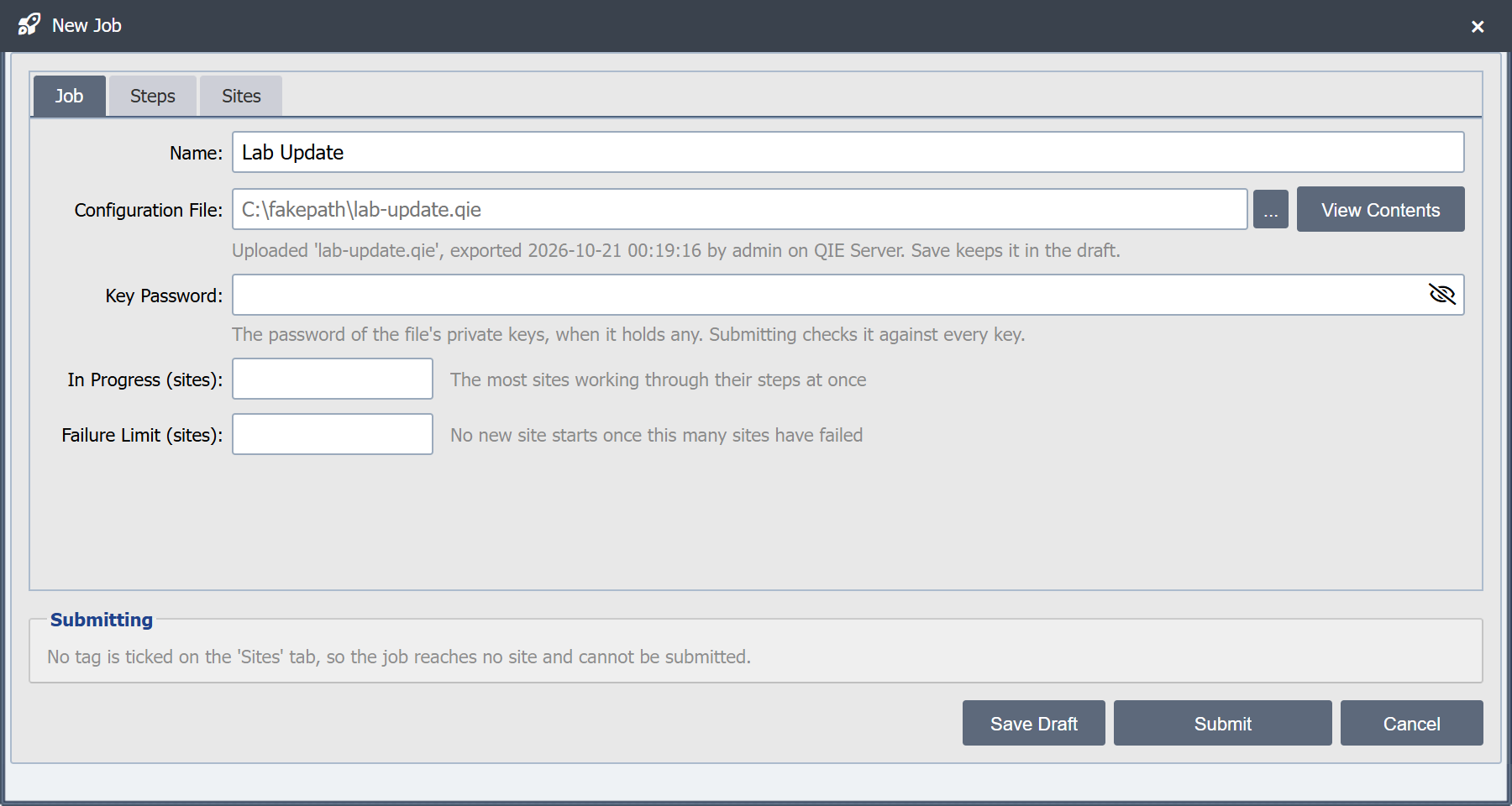Open the Steps tab
This screenshot has width=1512, height=806.
coord(153,96)
